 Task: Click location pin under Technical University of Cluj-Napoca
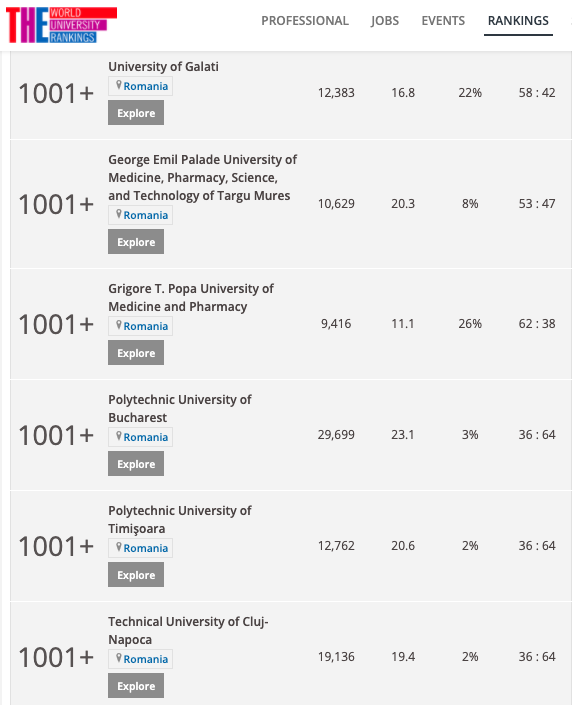119,658
